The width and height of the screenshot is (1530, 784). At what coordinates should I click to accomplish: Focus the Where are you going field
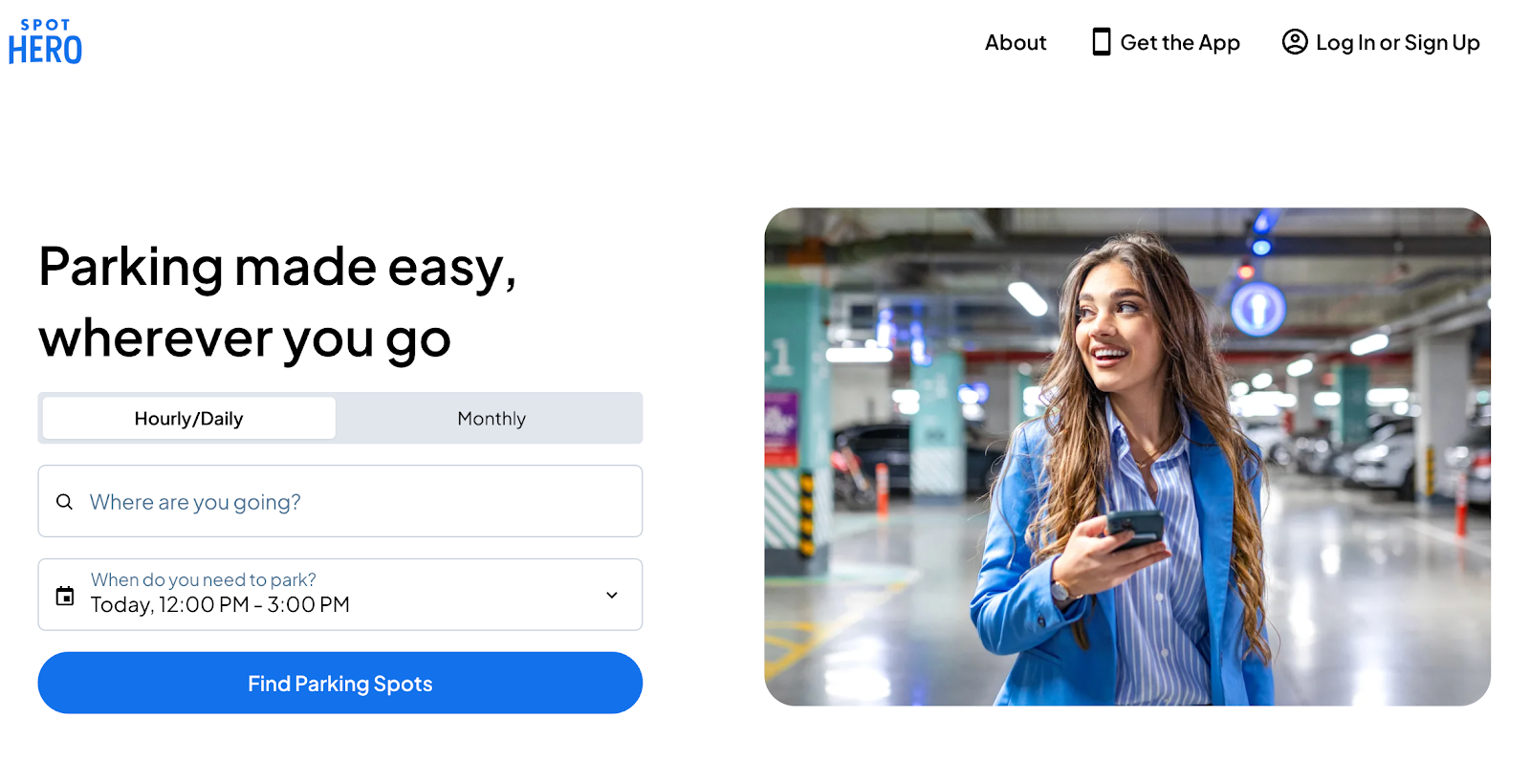click(340, 501)
